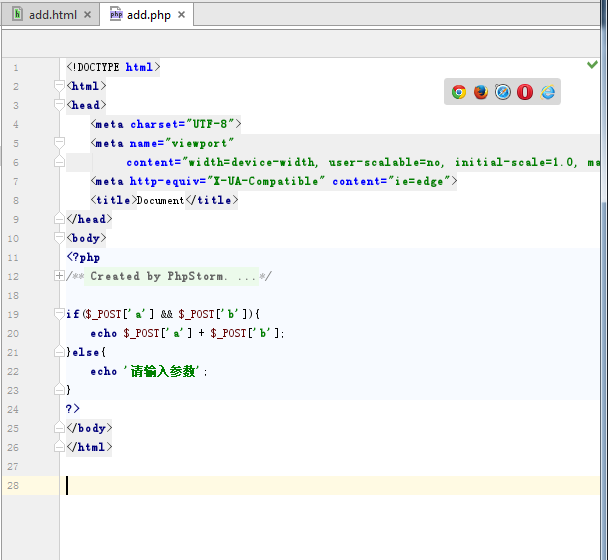Click 'charset="UTF-8"' attribute on line 4

click(182, 124)
